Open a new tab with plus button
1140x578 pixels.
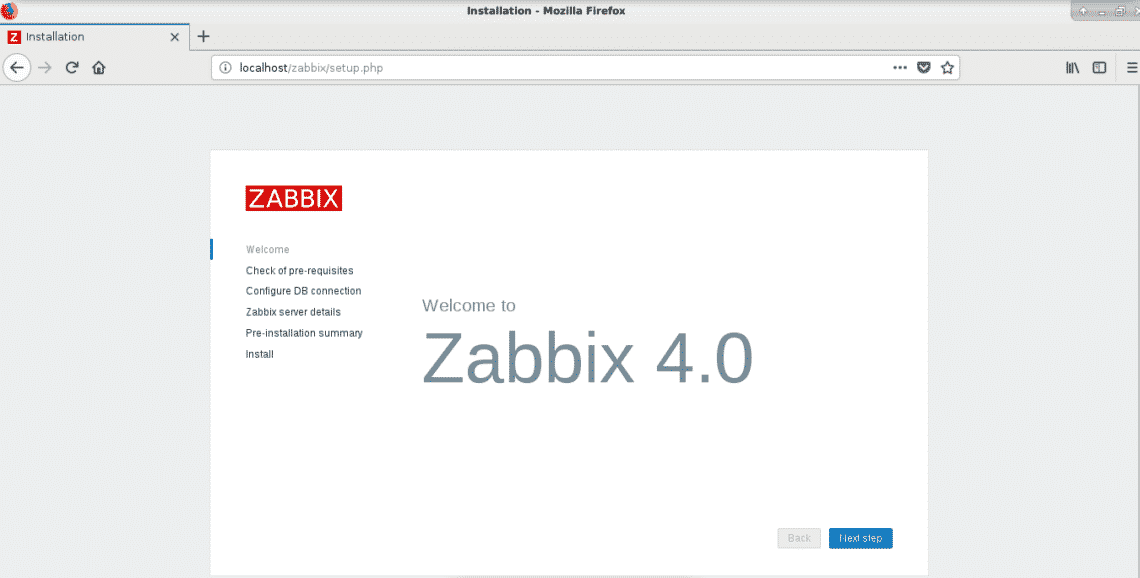point(204,36)
